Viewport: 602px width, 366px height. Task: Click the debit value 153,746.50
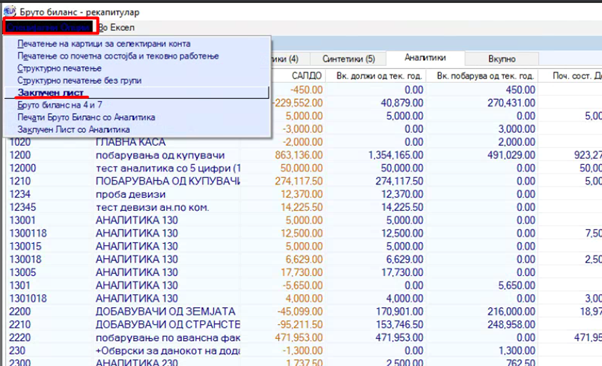click(399, 325)
